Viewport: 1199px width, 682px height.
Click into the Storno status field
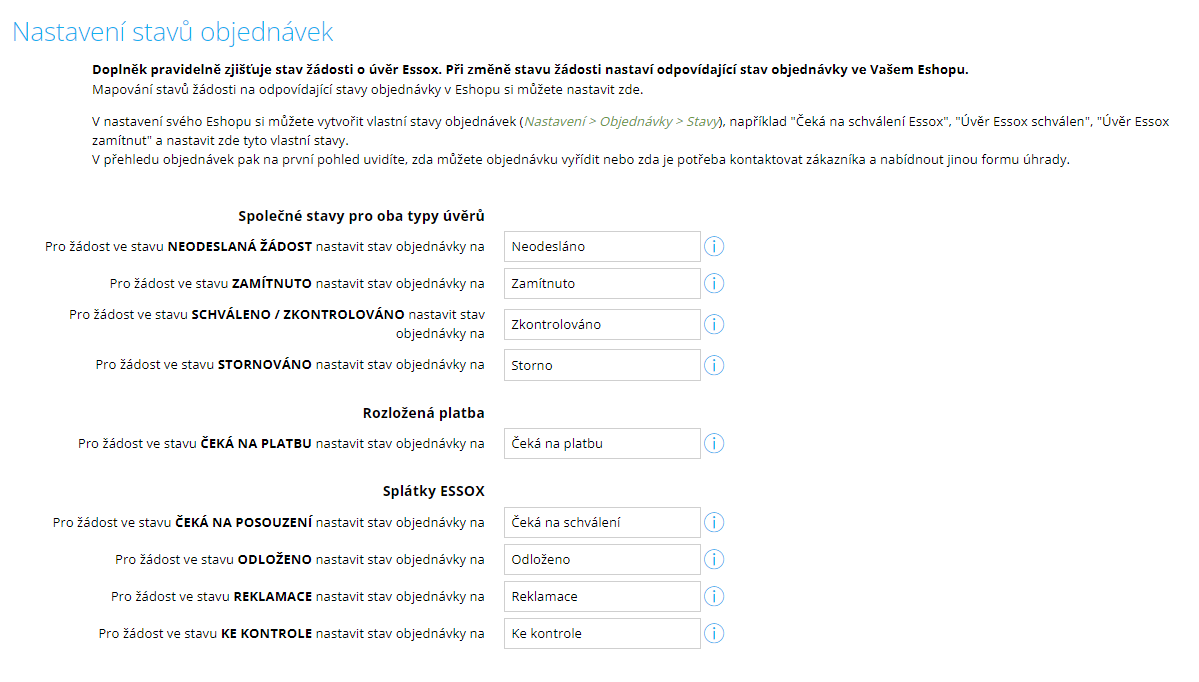601,365
